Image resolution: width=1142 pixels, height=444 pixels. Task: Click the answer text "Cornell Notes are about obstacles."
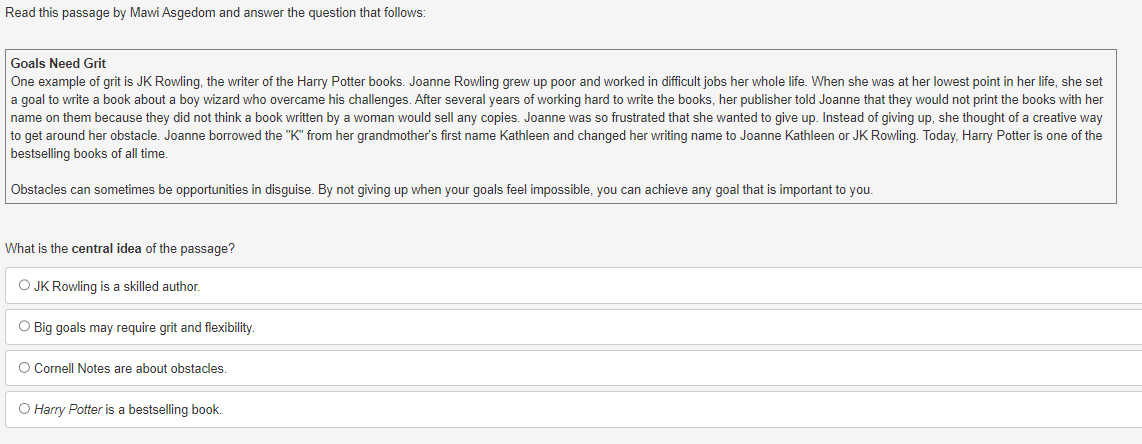coord(130,368)
